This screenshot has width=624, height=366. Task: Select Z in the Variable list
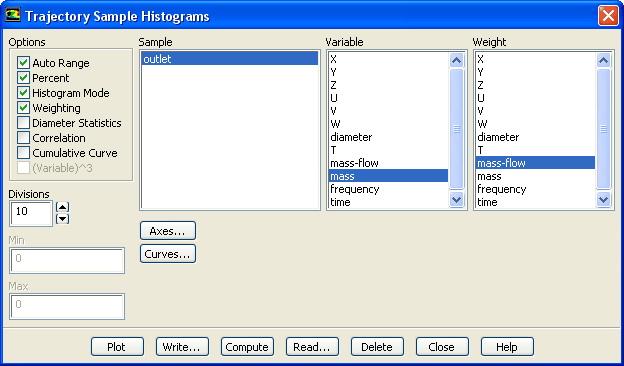tap(388, 85)
